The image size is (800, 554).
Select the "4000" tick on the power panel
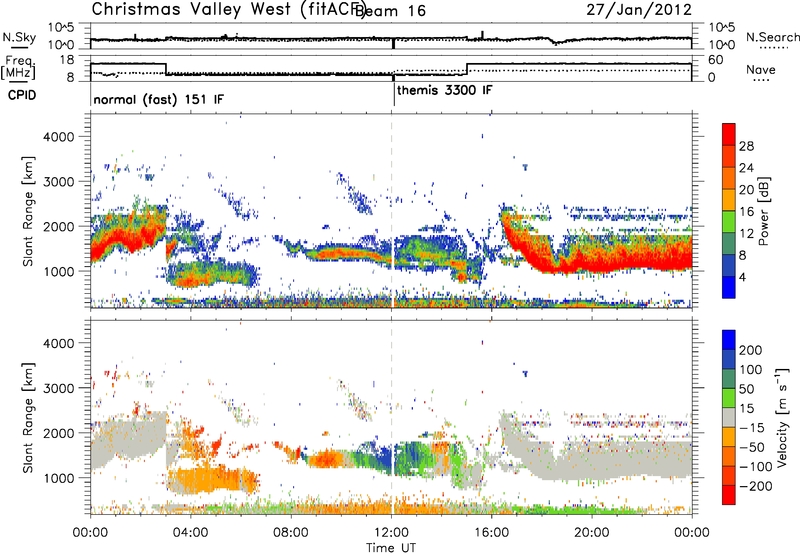(59, 136)
